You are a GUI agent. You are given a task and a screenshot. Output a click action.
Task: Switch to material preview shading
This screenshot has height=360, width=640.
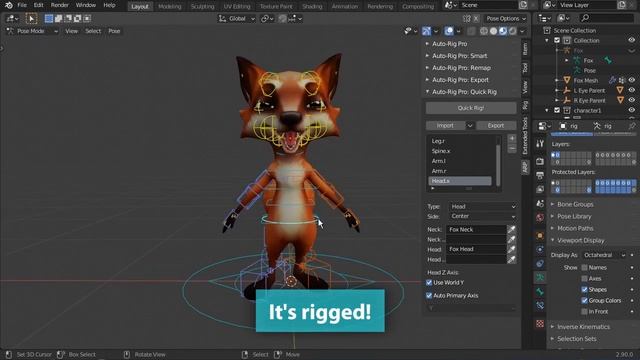tap(503, 31)
